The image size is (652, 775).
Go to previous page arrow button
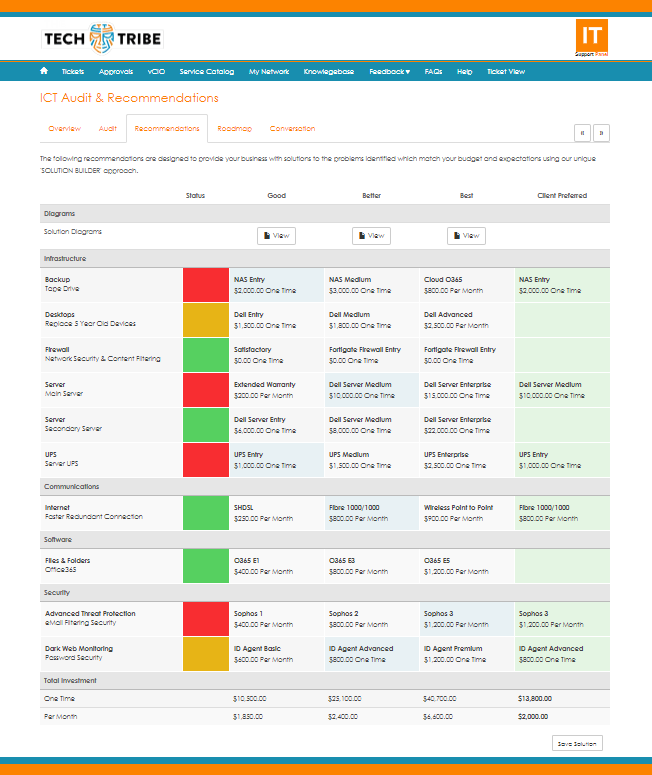[x=582, y=133]
